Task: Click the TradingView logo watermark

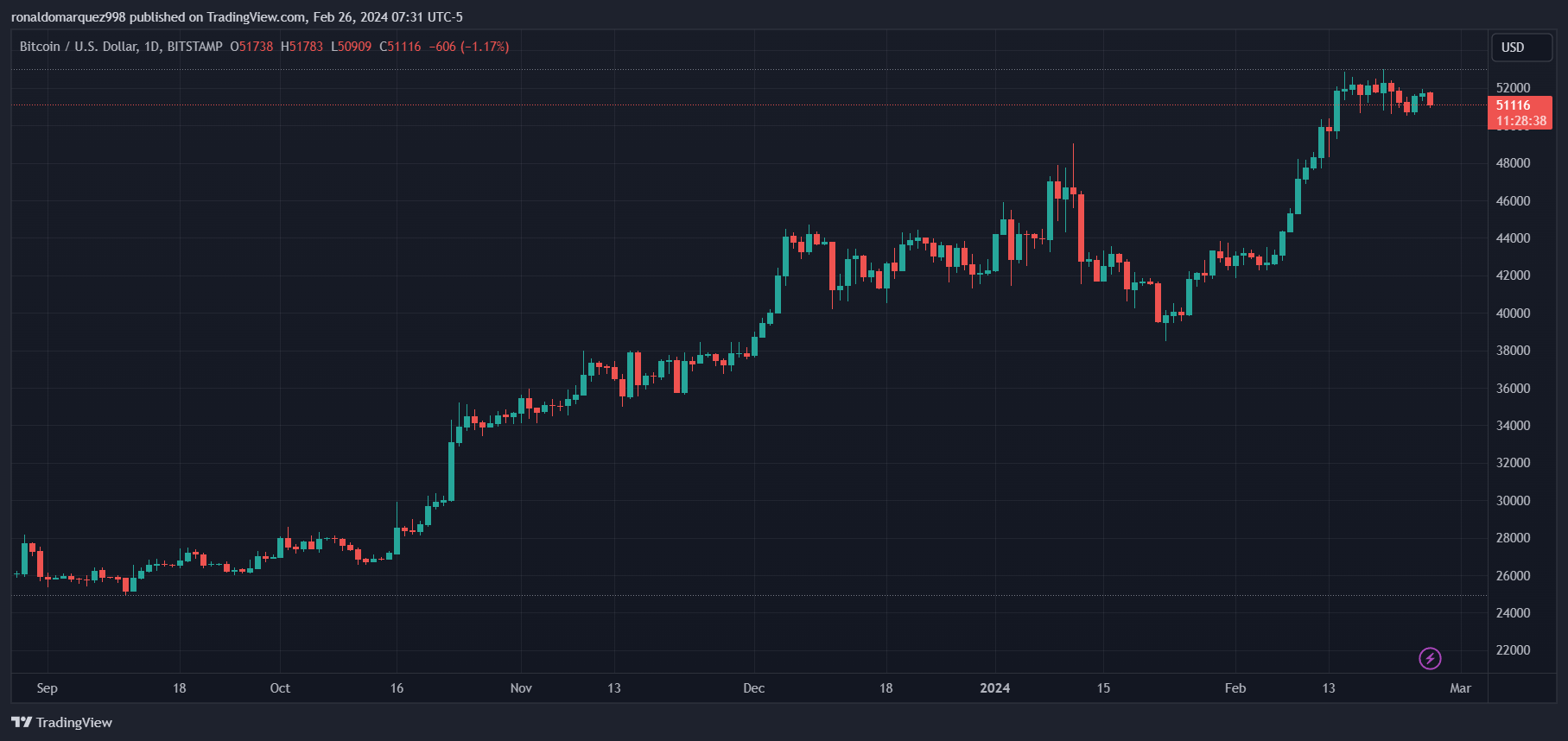Action: (60, 722)
